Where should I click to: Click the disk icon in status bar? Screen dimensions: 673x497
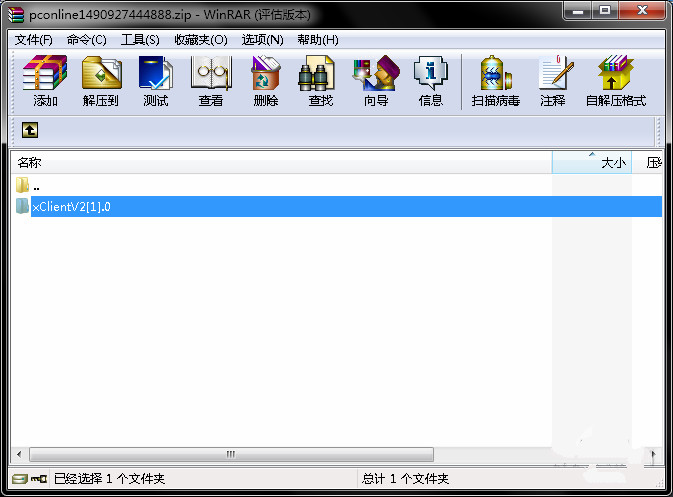click(x=20, y=479)
